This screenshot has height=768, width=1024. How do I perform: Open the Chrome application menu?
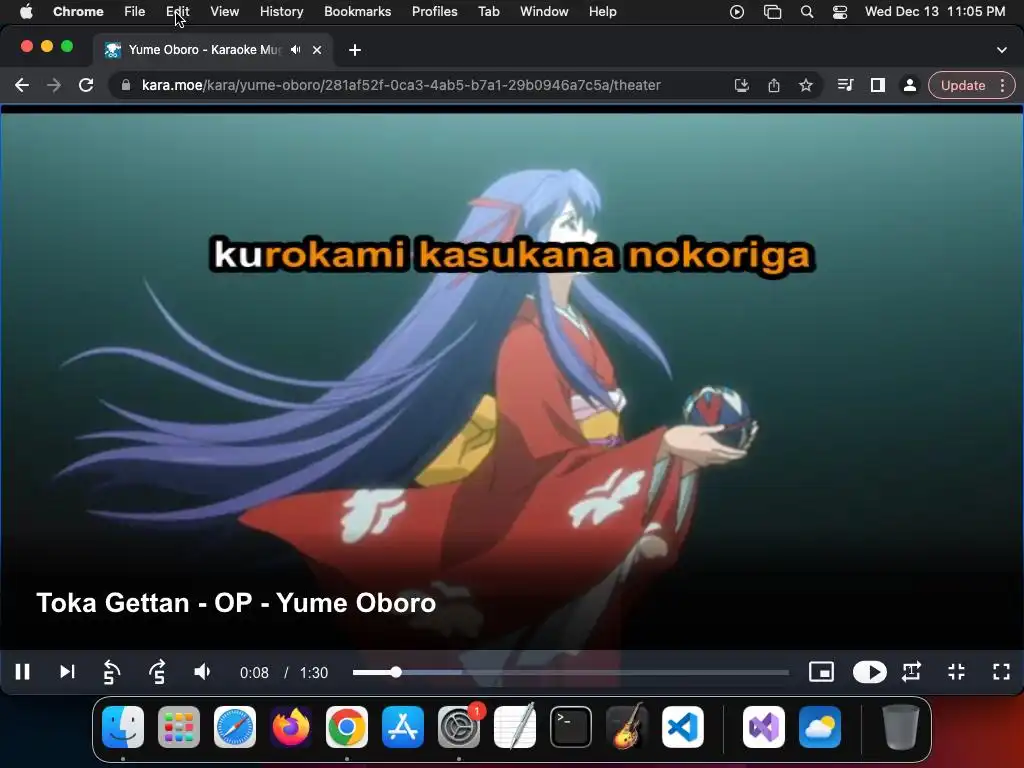[x=78, y=12]
